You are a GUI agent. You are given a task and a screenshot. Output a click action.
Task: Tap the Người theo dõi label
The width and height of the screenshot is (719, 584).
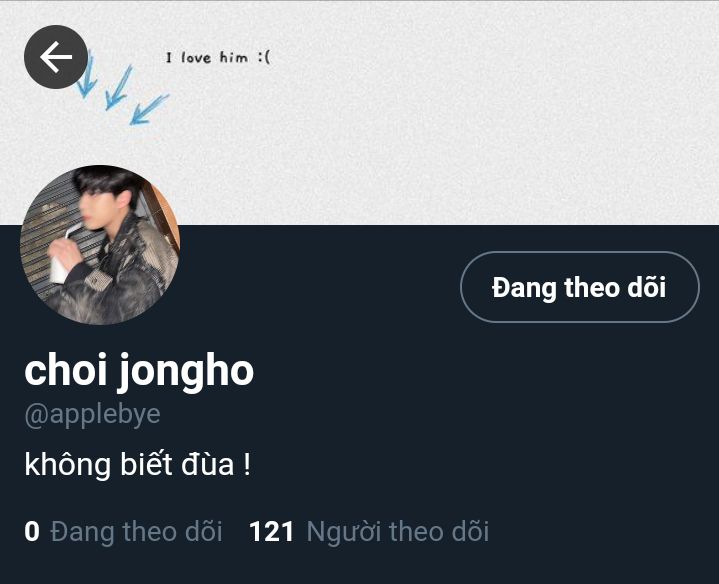coord(398,532)
